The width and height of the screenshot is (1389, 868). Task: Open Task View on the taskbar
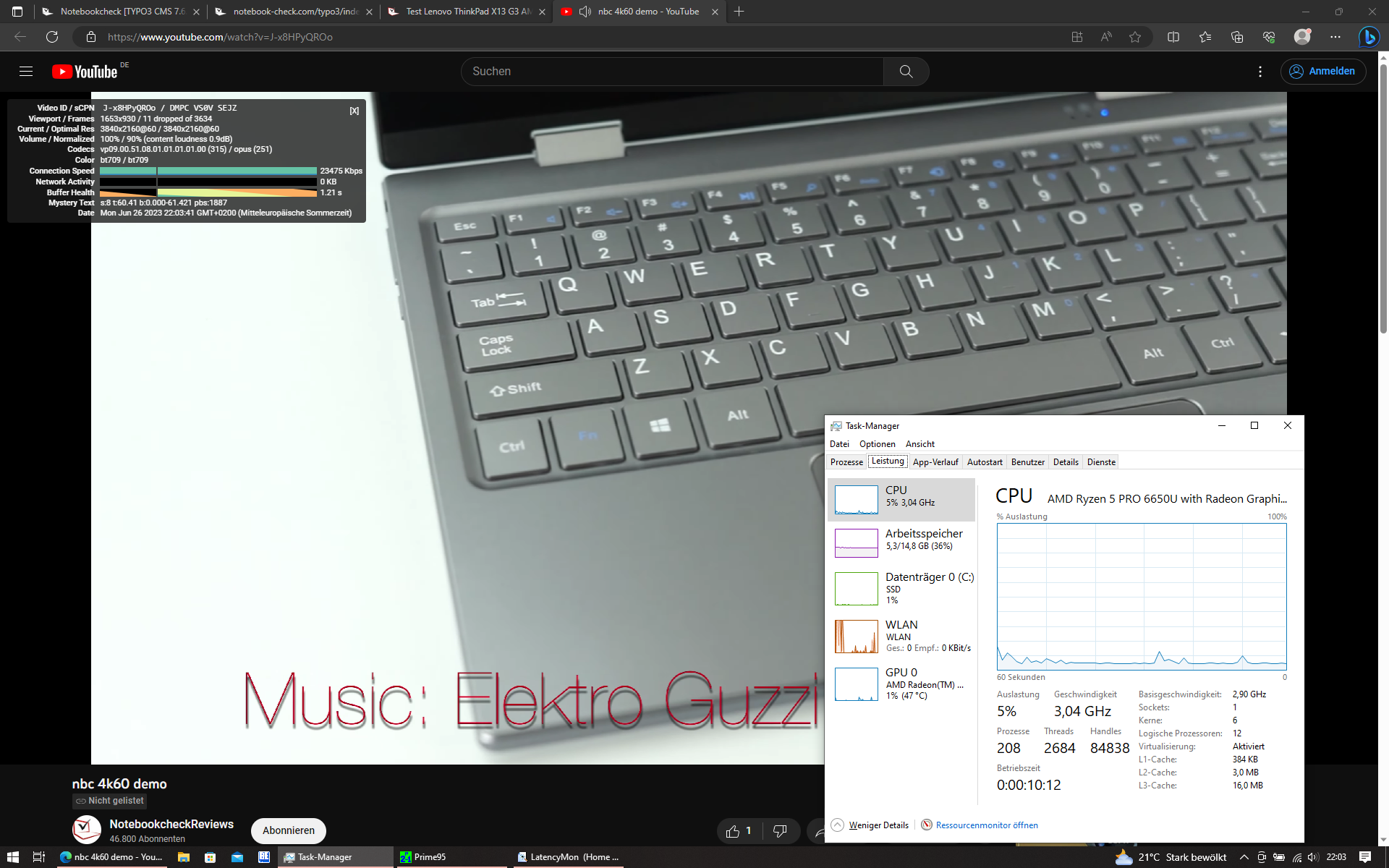(x=39, y=857)
